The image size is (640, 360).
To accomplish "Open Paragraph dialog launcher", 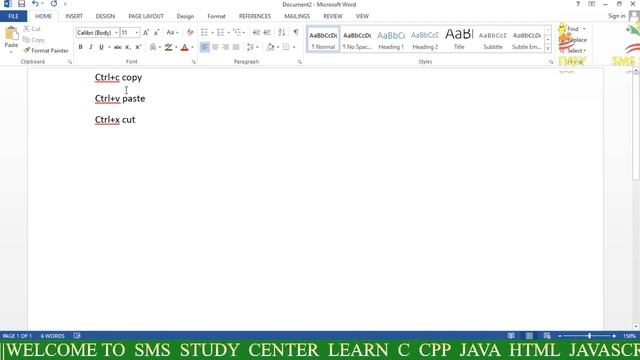I will click(x=300, y=62).
